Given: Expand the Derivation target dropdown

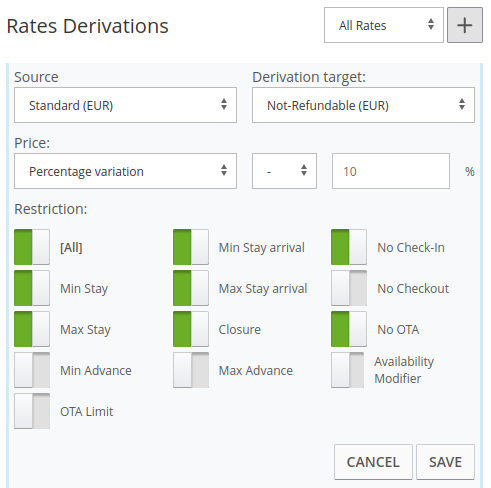Looking at the screenshot, I should tap(363, 105).
